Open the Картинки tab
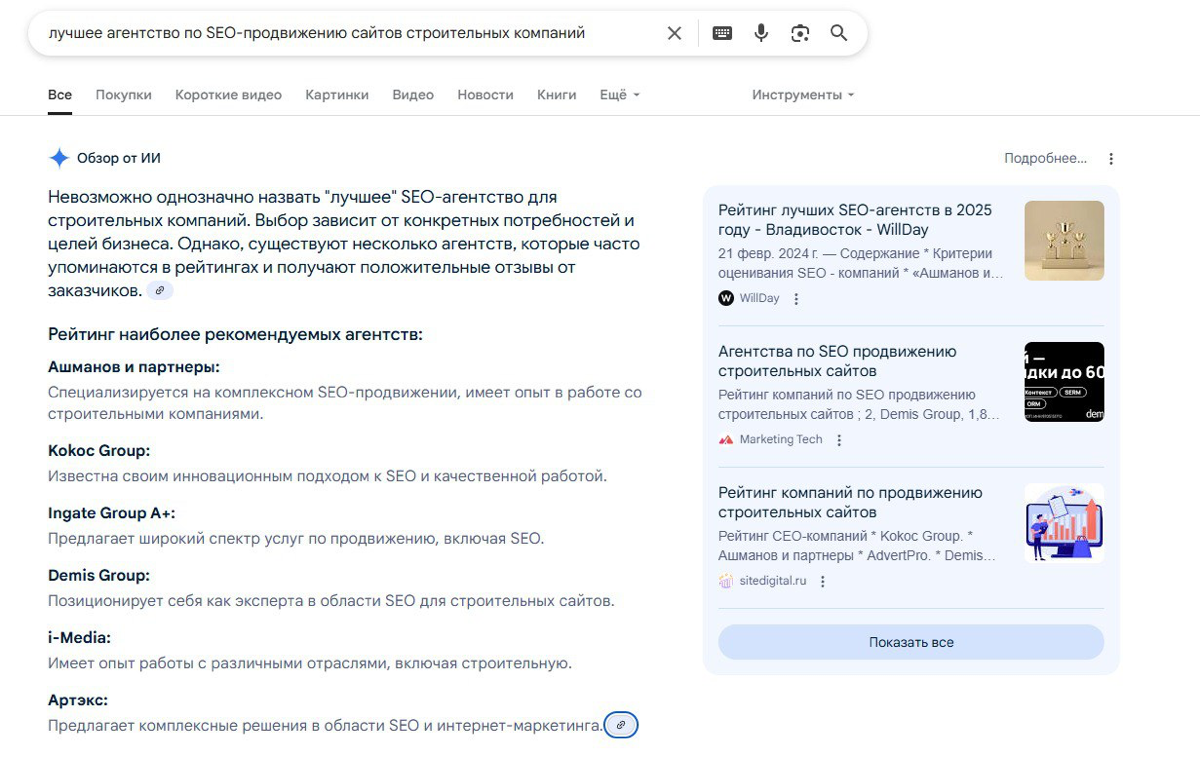This screenshot has width=1200, height=757. [x=337, y=95]
